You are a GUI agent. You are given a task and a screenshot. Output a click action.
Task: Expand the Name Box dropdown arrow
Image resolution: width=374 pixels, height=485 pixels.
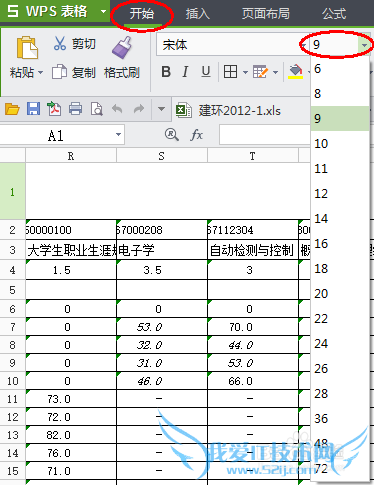(118, 135)
